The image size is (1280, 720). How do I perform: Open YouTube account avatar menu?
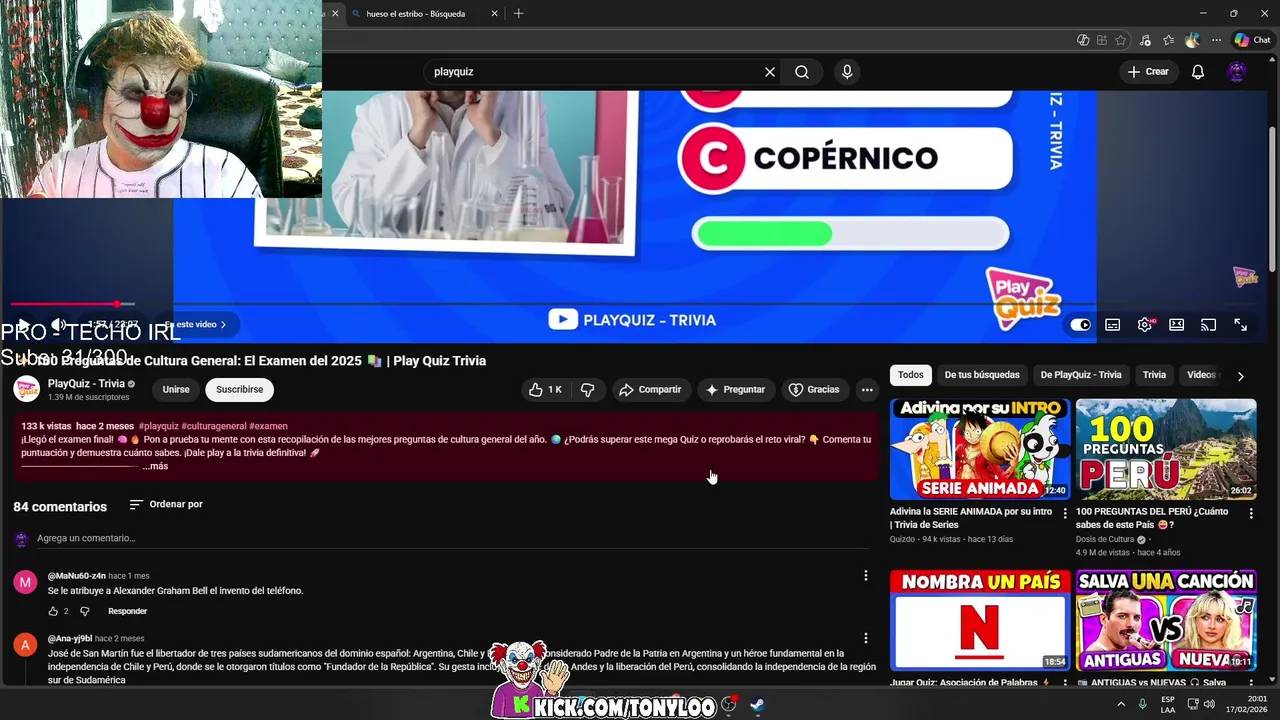(1237, 72)
